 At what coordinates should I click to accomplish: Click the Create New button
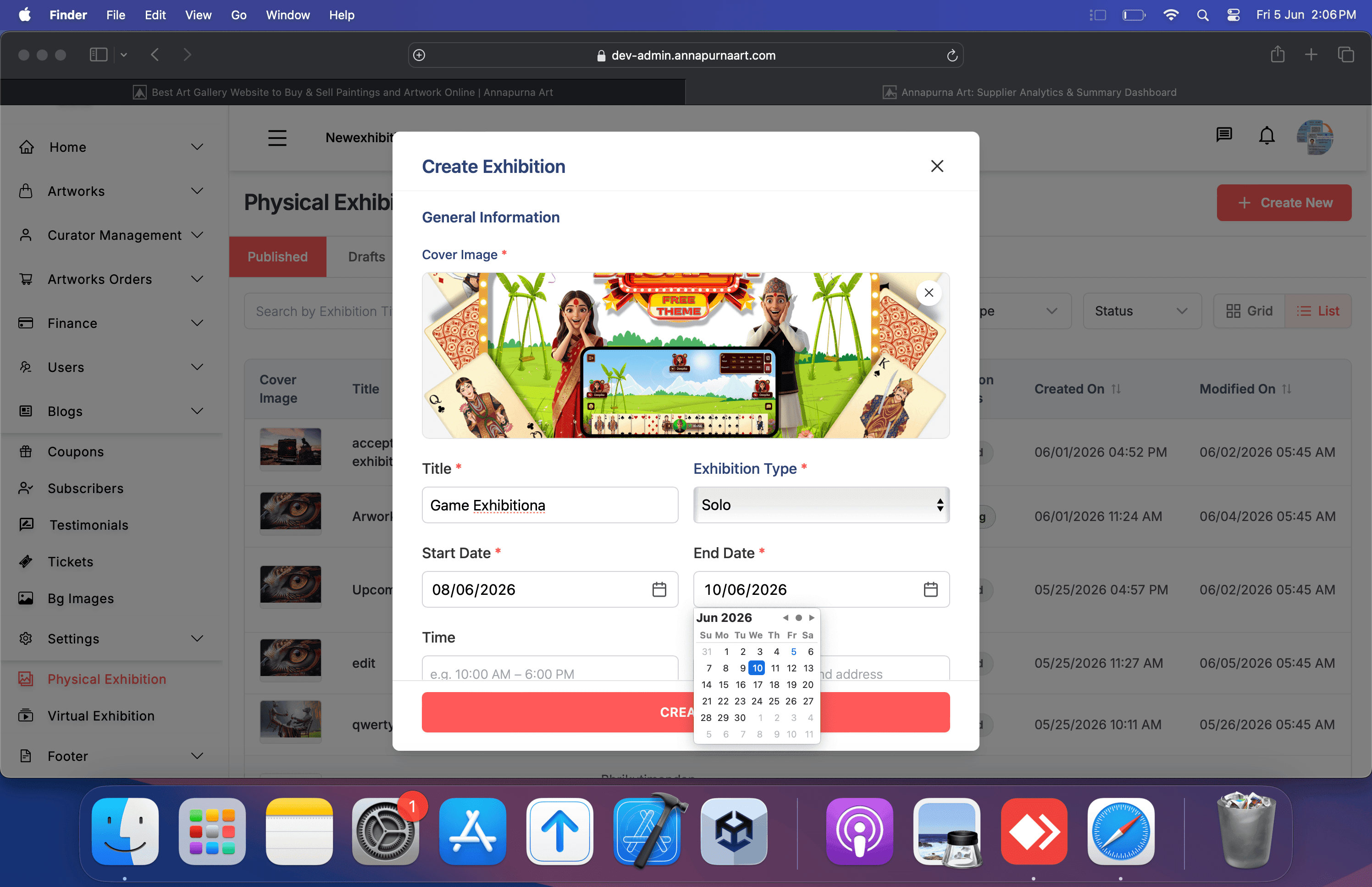click(1284, 203)
